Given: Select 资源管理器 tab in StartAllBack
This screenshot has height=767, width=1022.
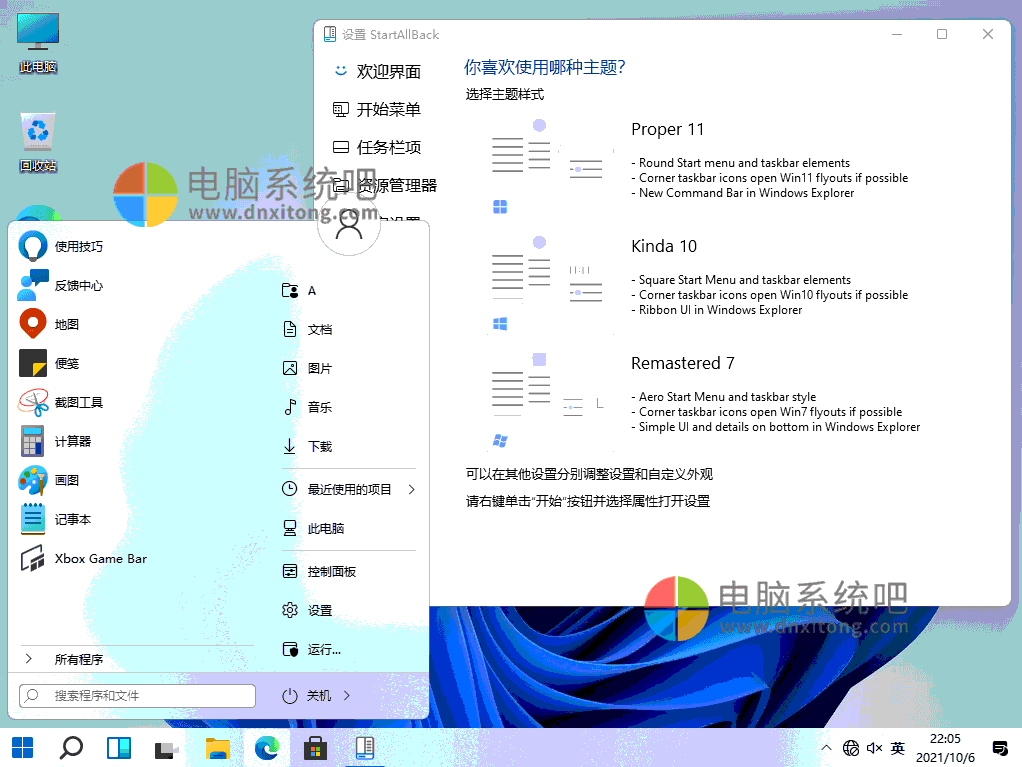Looking at the screenshot, I should click(385, 186).
